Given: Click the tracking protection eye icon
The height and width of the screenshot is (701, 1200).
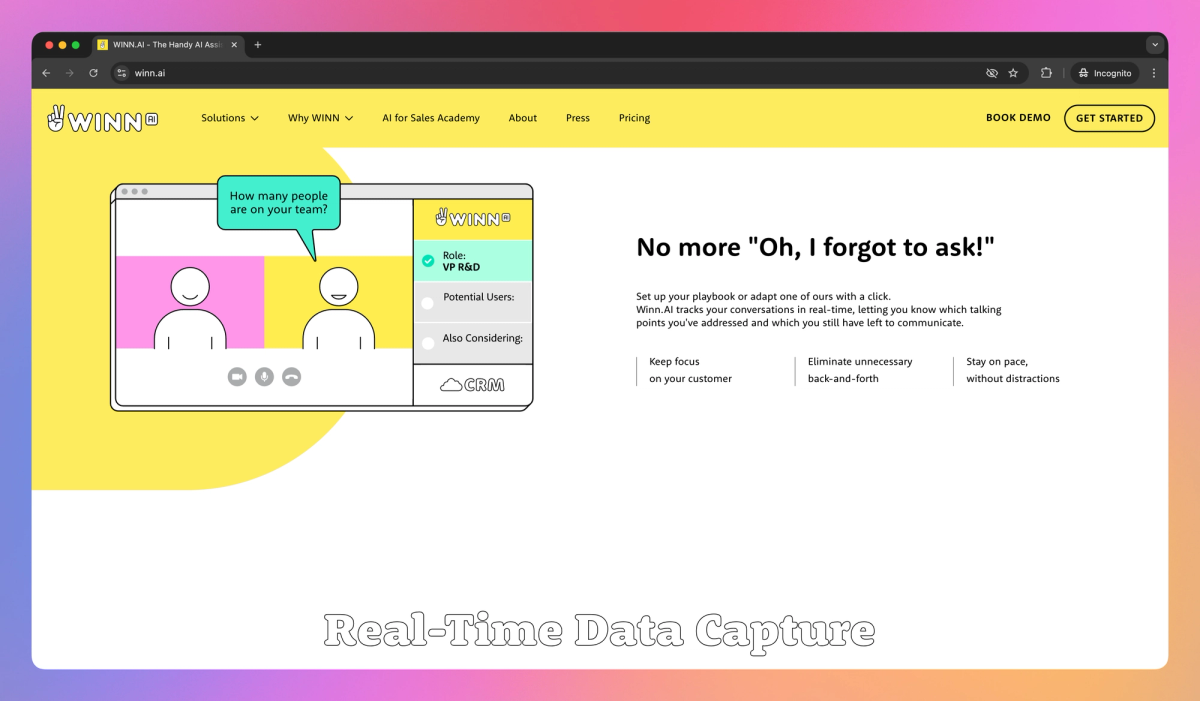Looking at the screenshot, I should tap(992, 73).
